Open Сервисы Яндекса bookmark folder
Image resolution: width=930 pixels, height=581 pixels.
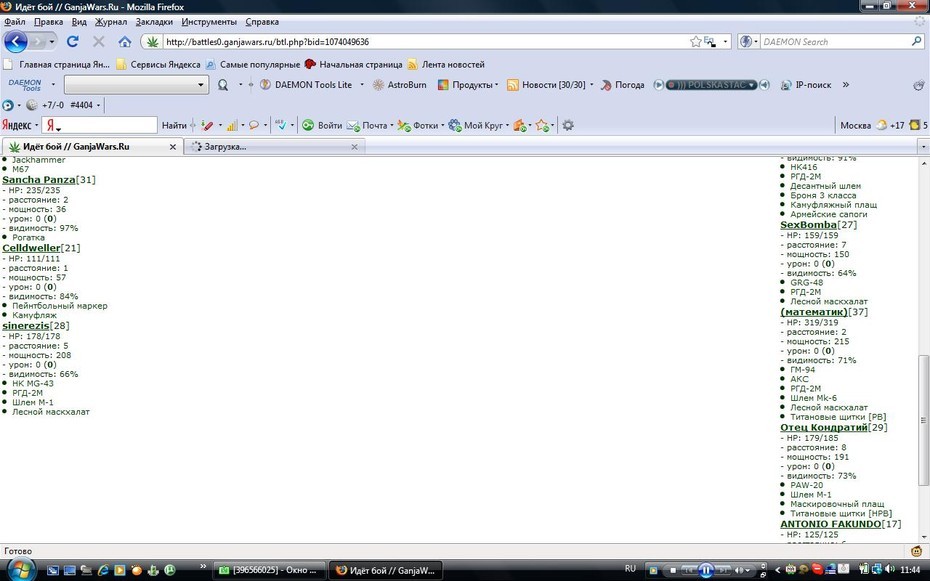pyautogui.click(x=158, y=65)
